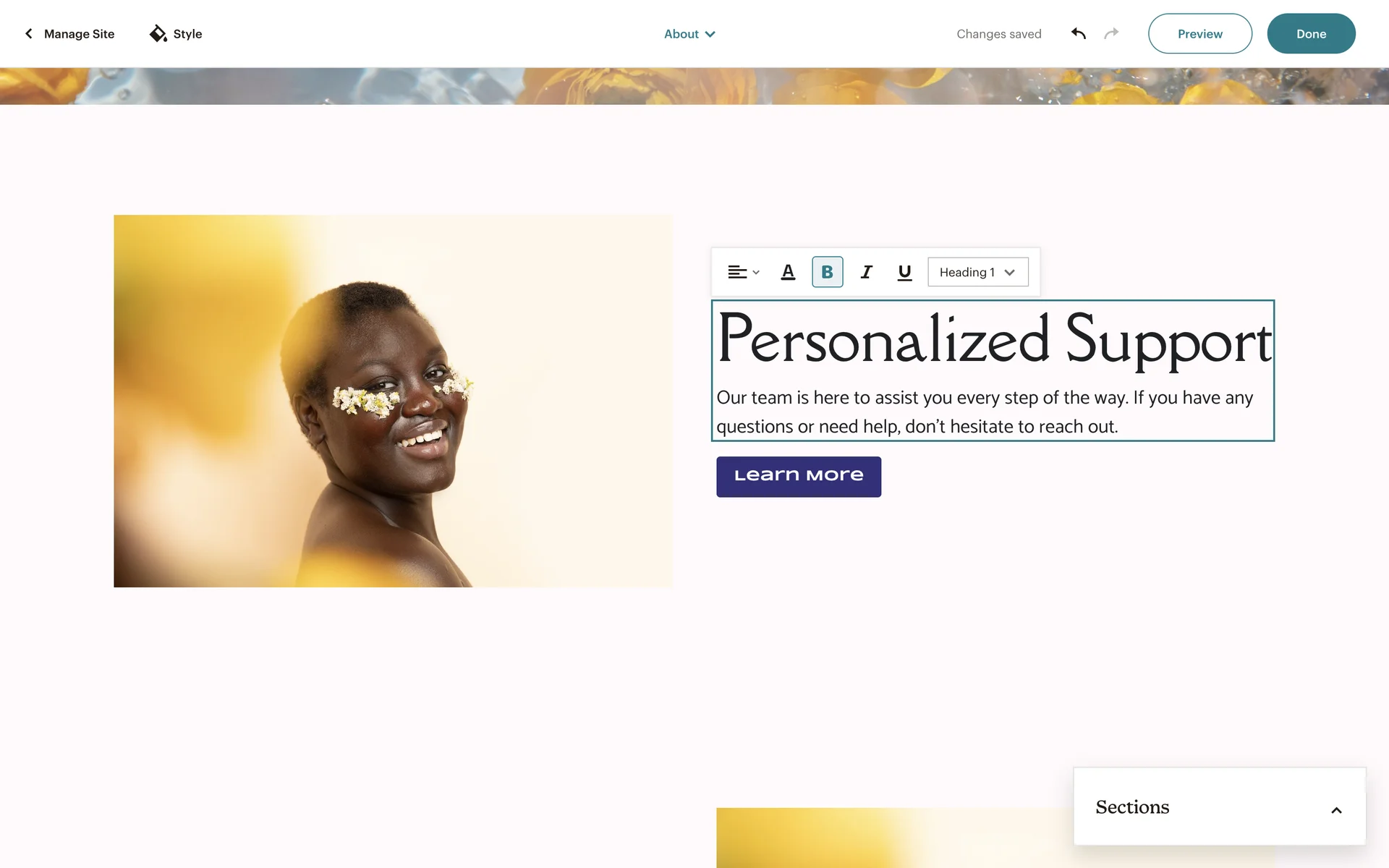Click the Preview button

click(1199, 33)
